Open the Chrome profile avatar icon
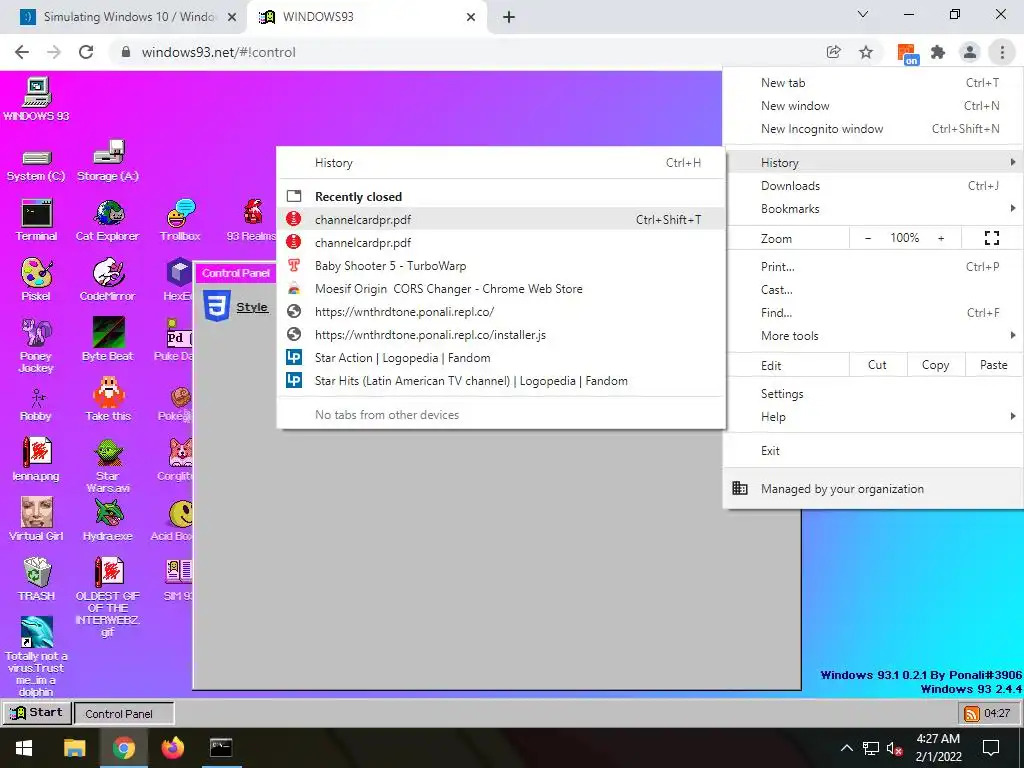The width and height of the screenshot is (1024, 768). coord(970,52)
